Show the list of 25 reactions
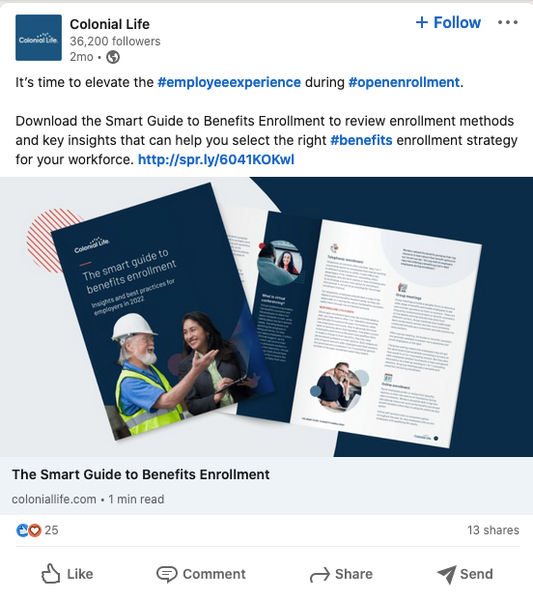 pyautogui.click(x=51, y=530)
